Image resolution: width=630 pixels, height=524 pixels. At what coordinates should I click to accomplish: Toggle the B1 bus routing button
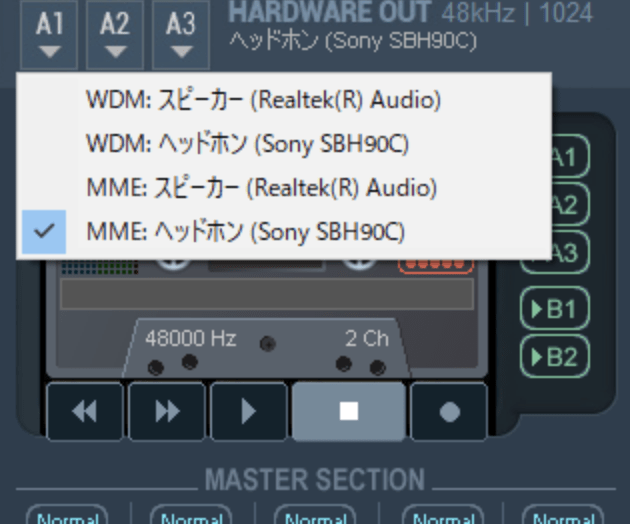point(555,309)
